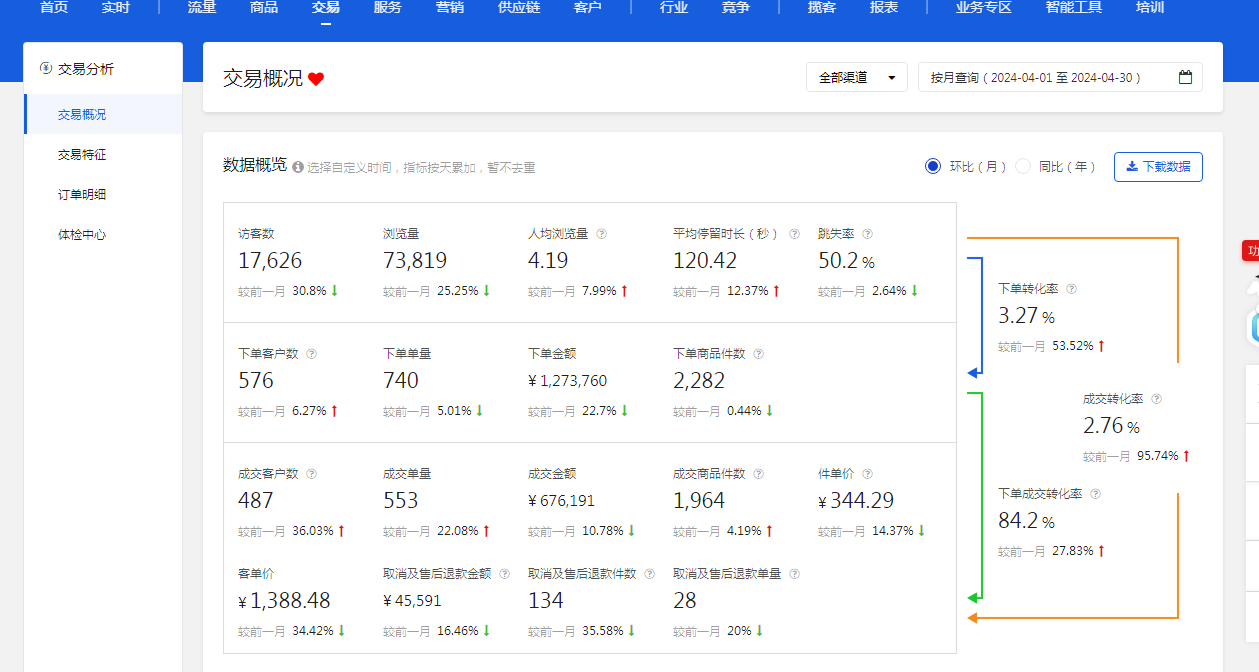Click help icon next to 下单客户数
The height and width of the screenshot is (672, 1259).
coord(311,354)
